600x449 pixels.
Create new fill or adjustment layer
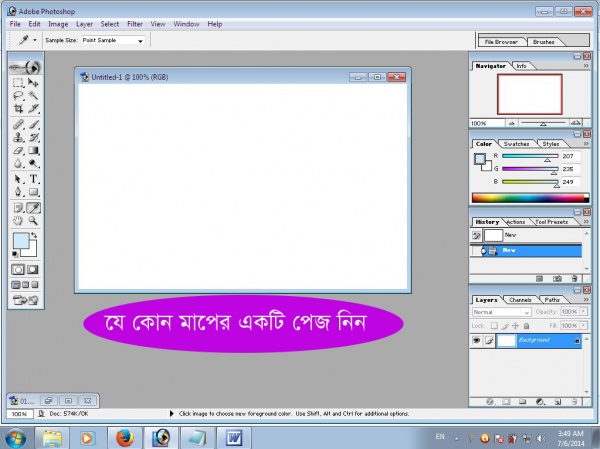click(540, 402)
